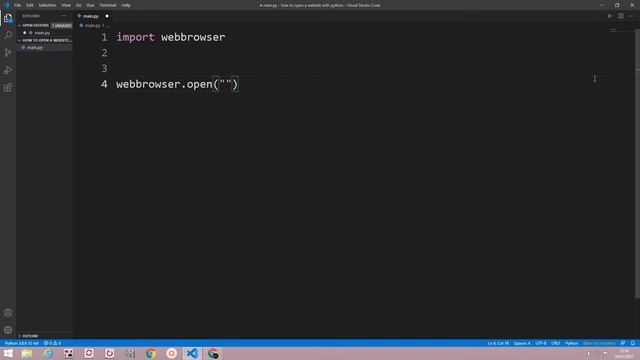The width and height of the screenshot is (640, 360).
Task: Open the Run and Debug view
Action: click(x=8, y=70)
